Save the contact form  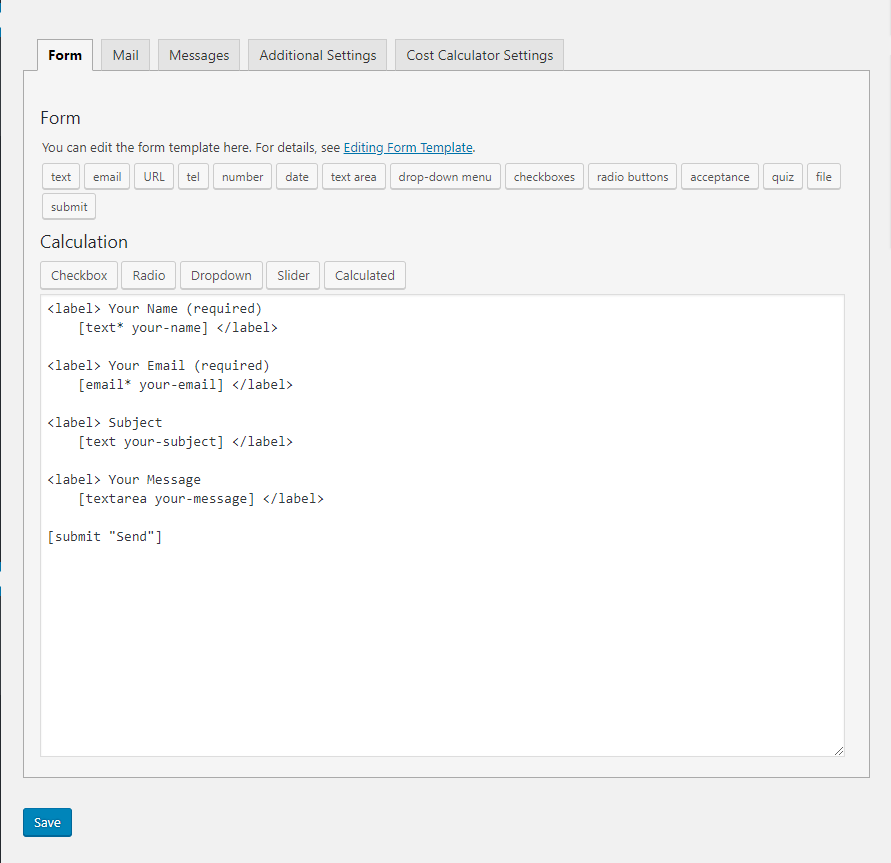pyautogui.click(x=47, y=823)
